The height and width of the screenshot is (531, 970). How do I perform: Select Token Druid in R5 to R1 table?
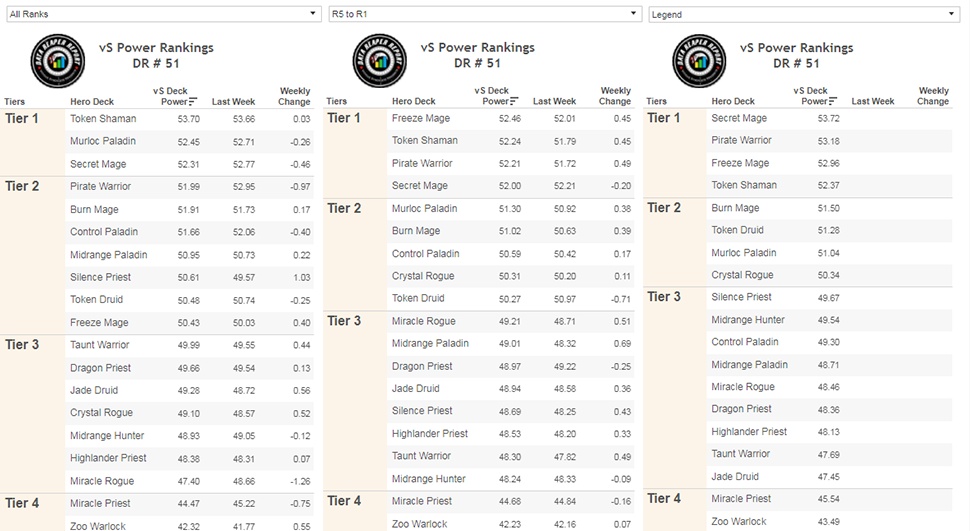tap(418, 298)
